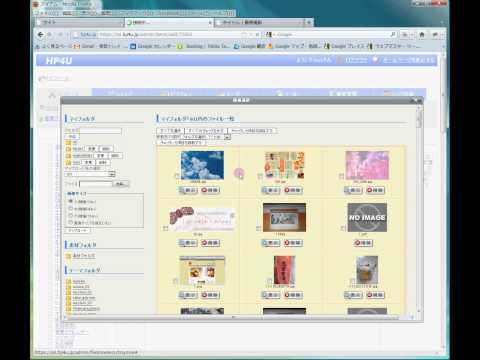View the glass drink image
480x360 pixels.
click(x=353, y=295)
